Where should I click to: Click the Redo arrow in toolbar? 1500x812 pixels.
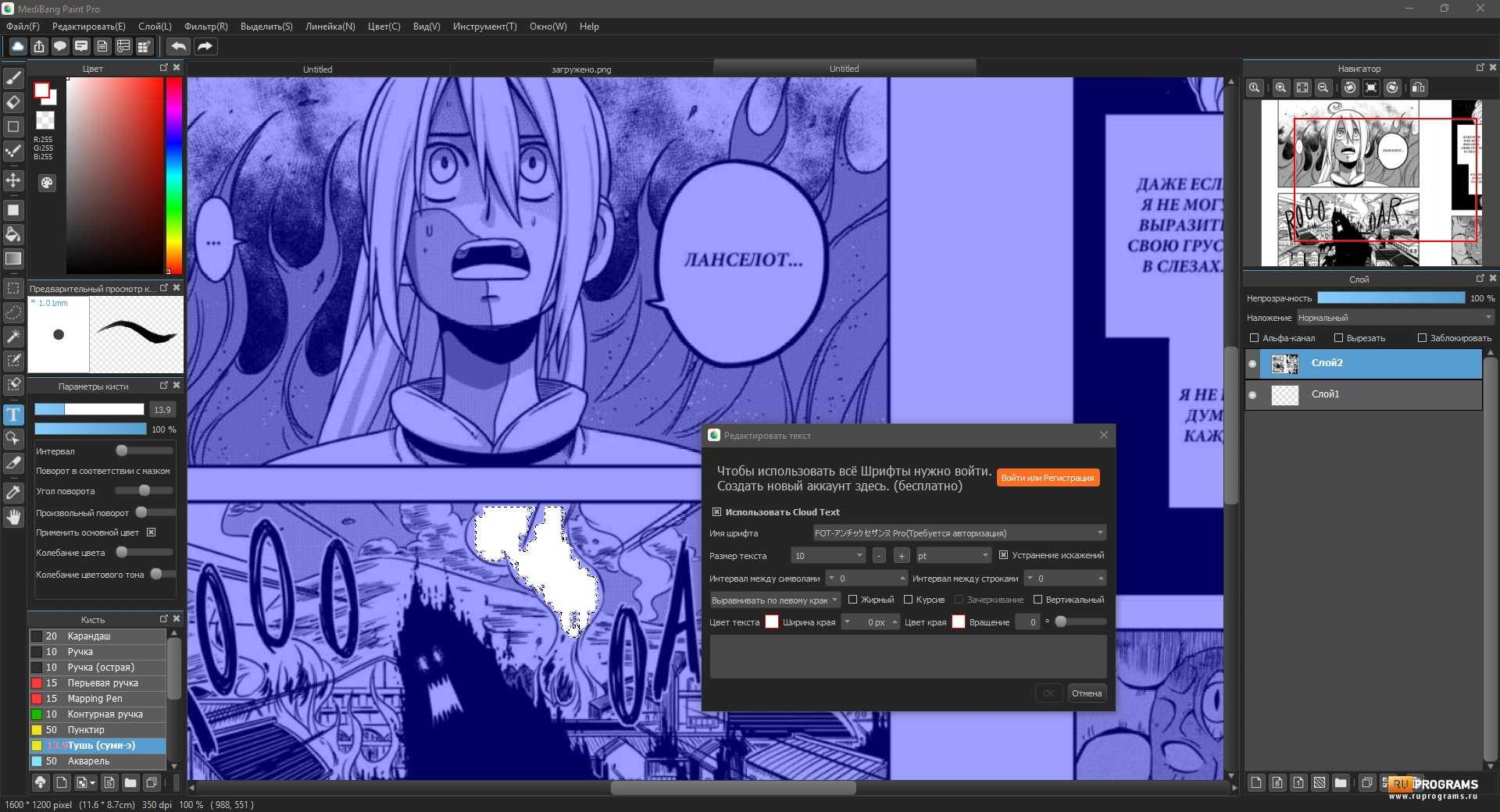click(205, 46)
